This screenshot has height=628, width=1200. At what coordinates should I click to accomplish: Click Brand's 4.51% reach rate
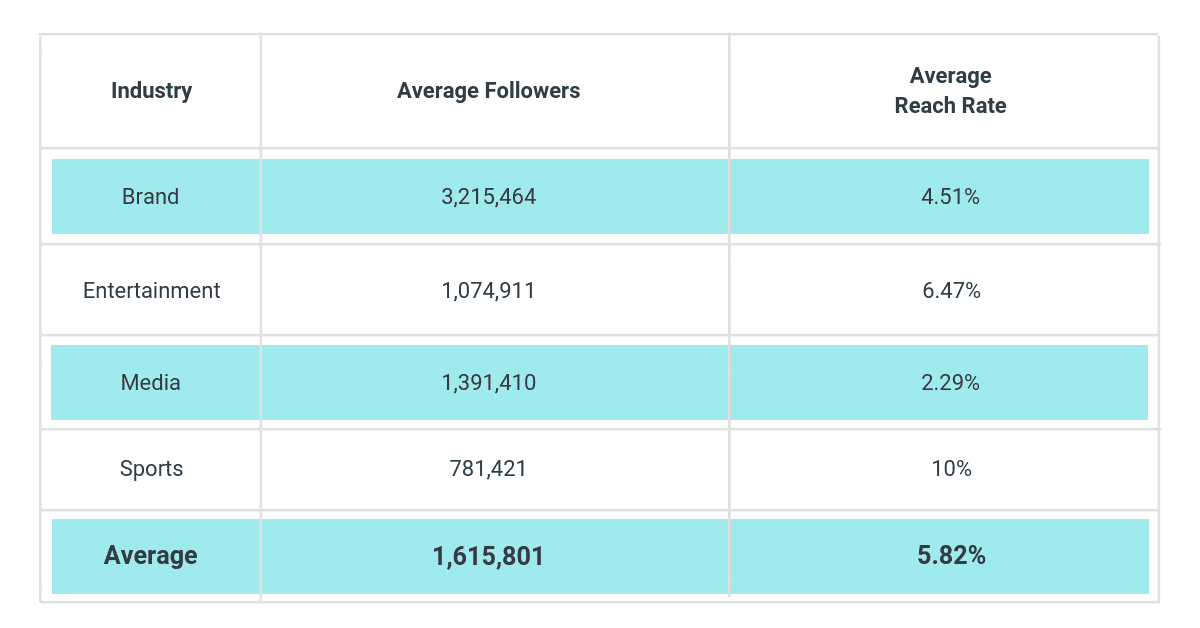tap(950, 197)
